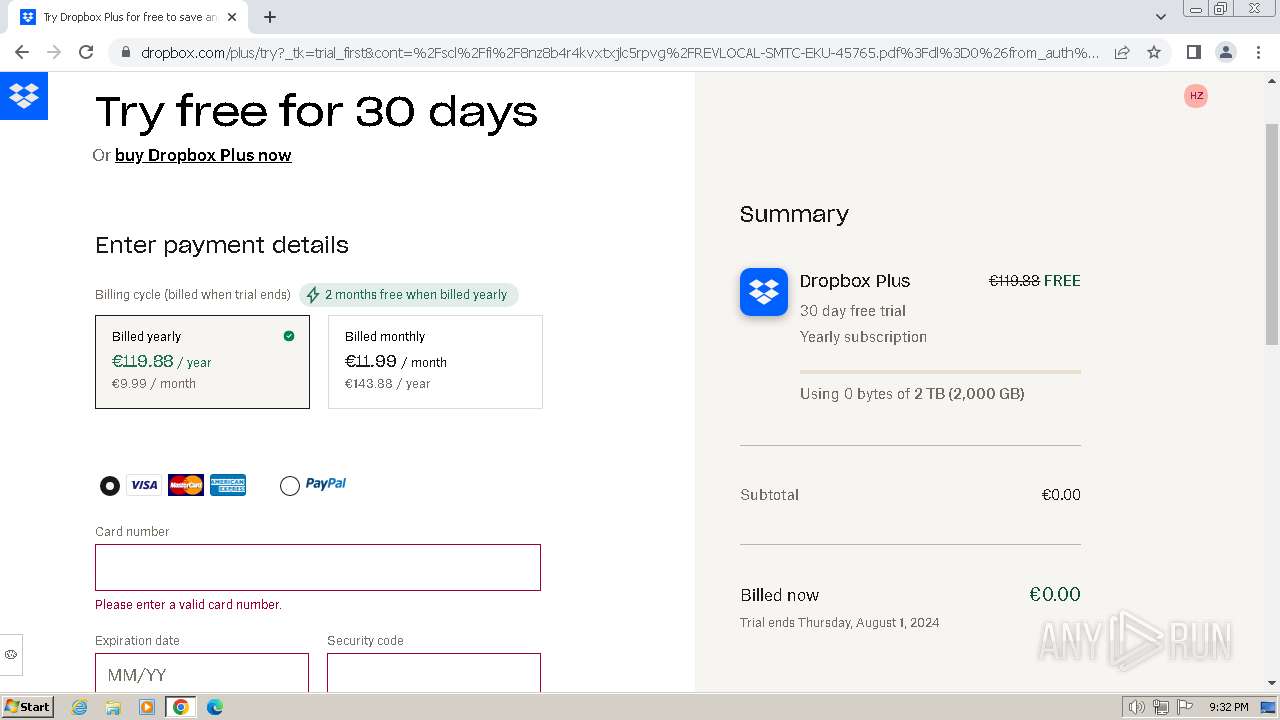
Task: Click buy Dropbox Plus now link
Action: [203, 155]
